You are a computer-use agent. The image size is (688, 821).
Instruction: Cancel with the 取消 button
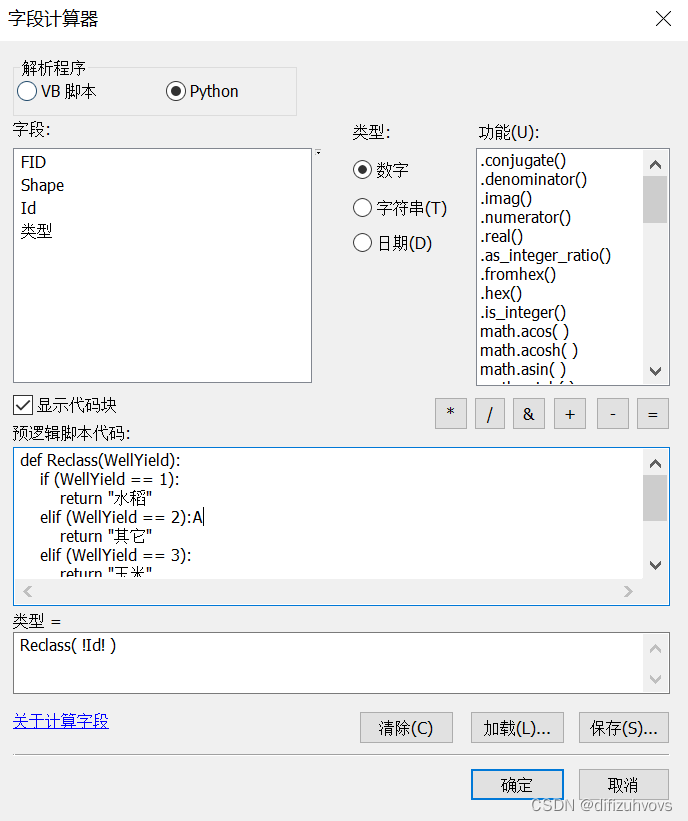tap(624, 784)
